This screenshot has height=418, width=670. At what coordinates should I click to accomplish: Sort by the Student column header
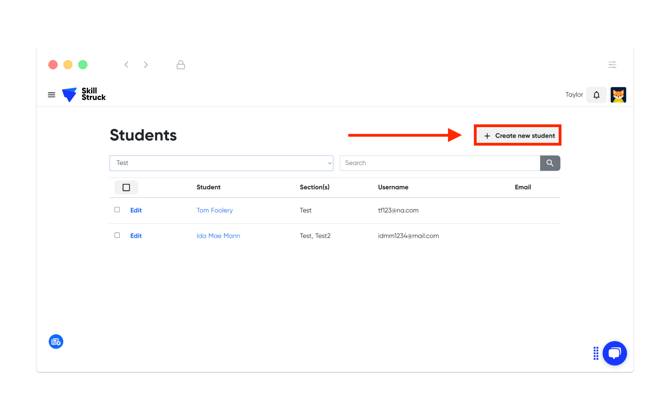pos(208,187)
